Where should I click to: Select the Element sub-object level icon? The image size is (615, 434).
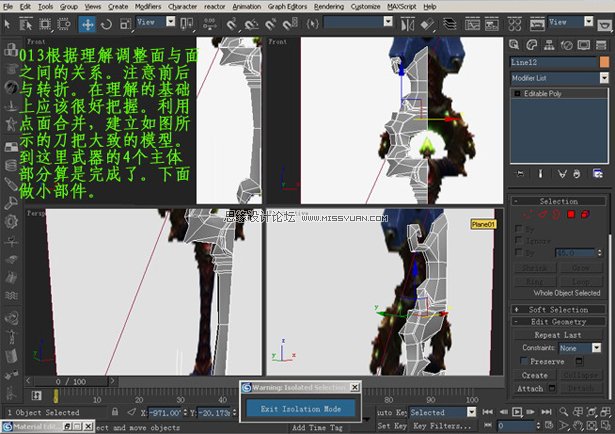coord(585,214)
